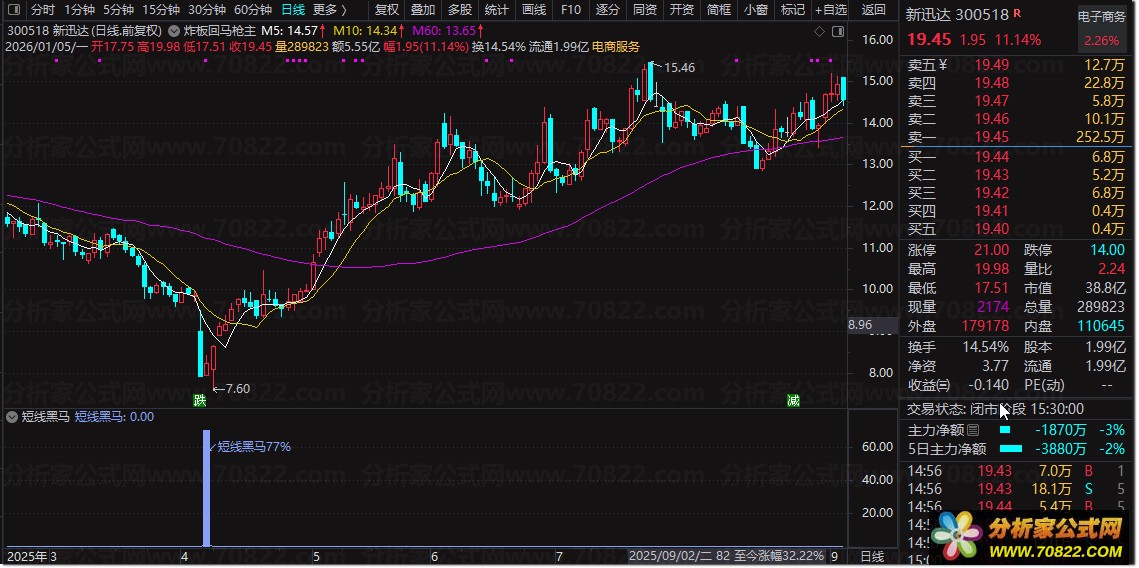Add stock with +自选 button
The width and height of the screenshot is (1139, 568).
tap(830, 10)
